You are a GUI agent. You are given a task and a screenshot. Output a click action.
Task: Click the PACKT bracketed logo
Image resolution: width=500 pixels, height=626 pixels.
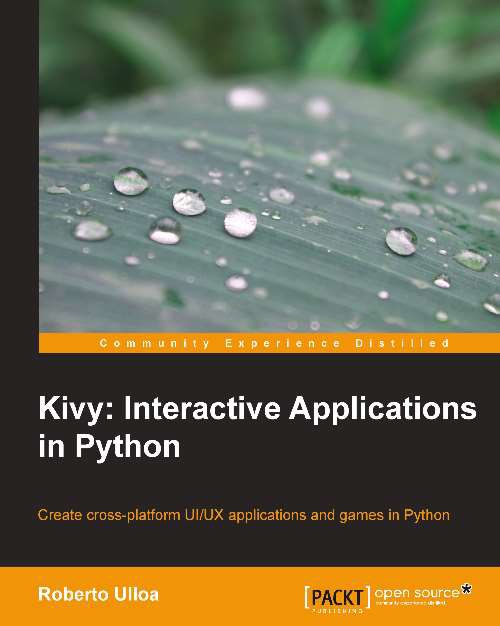pos(337,597)
